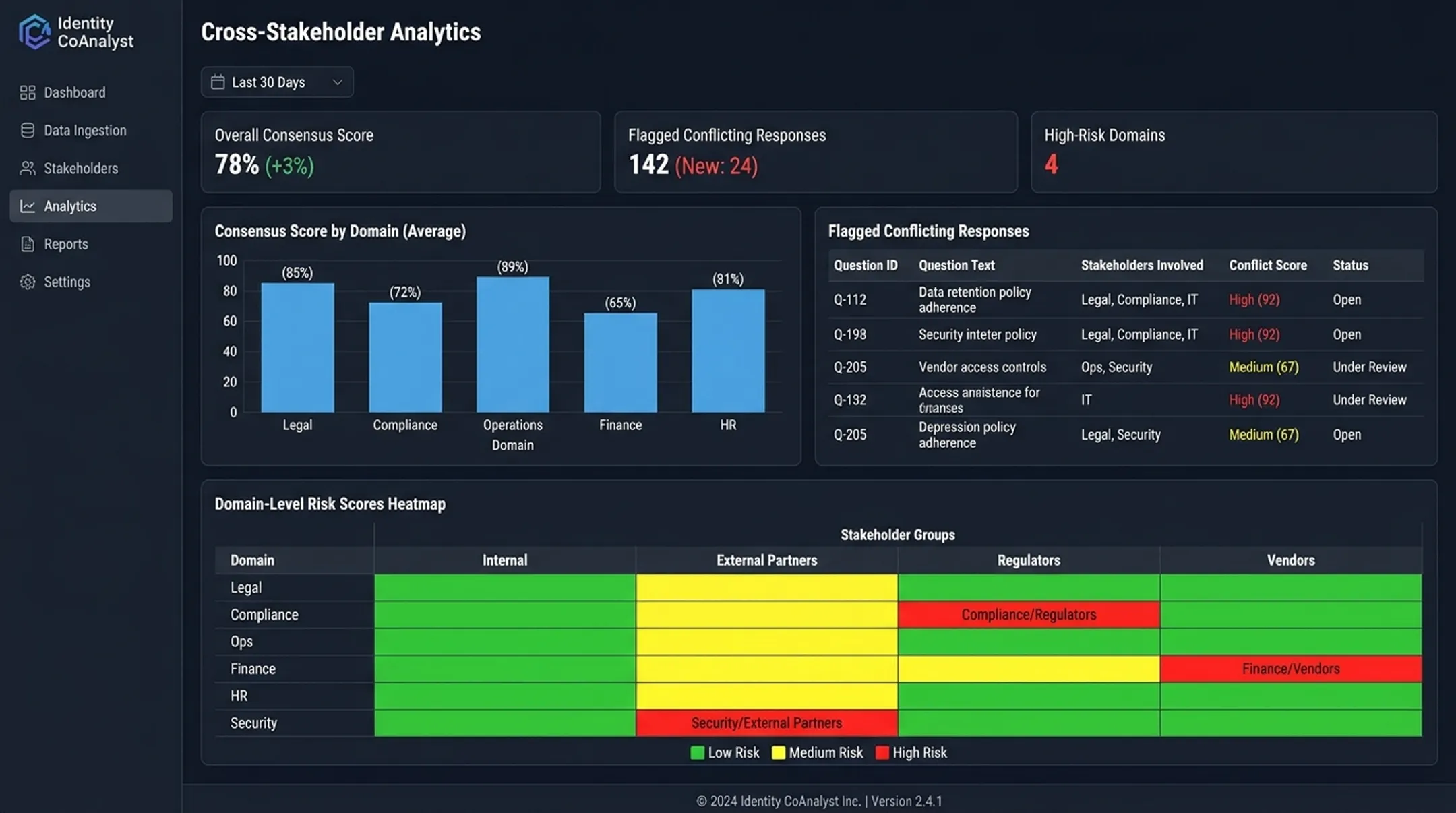
Task: Click the Question Text column header
Action: pyautogui.click(x=957, y=265)
